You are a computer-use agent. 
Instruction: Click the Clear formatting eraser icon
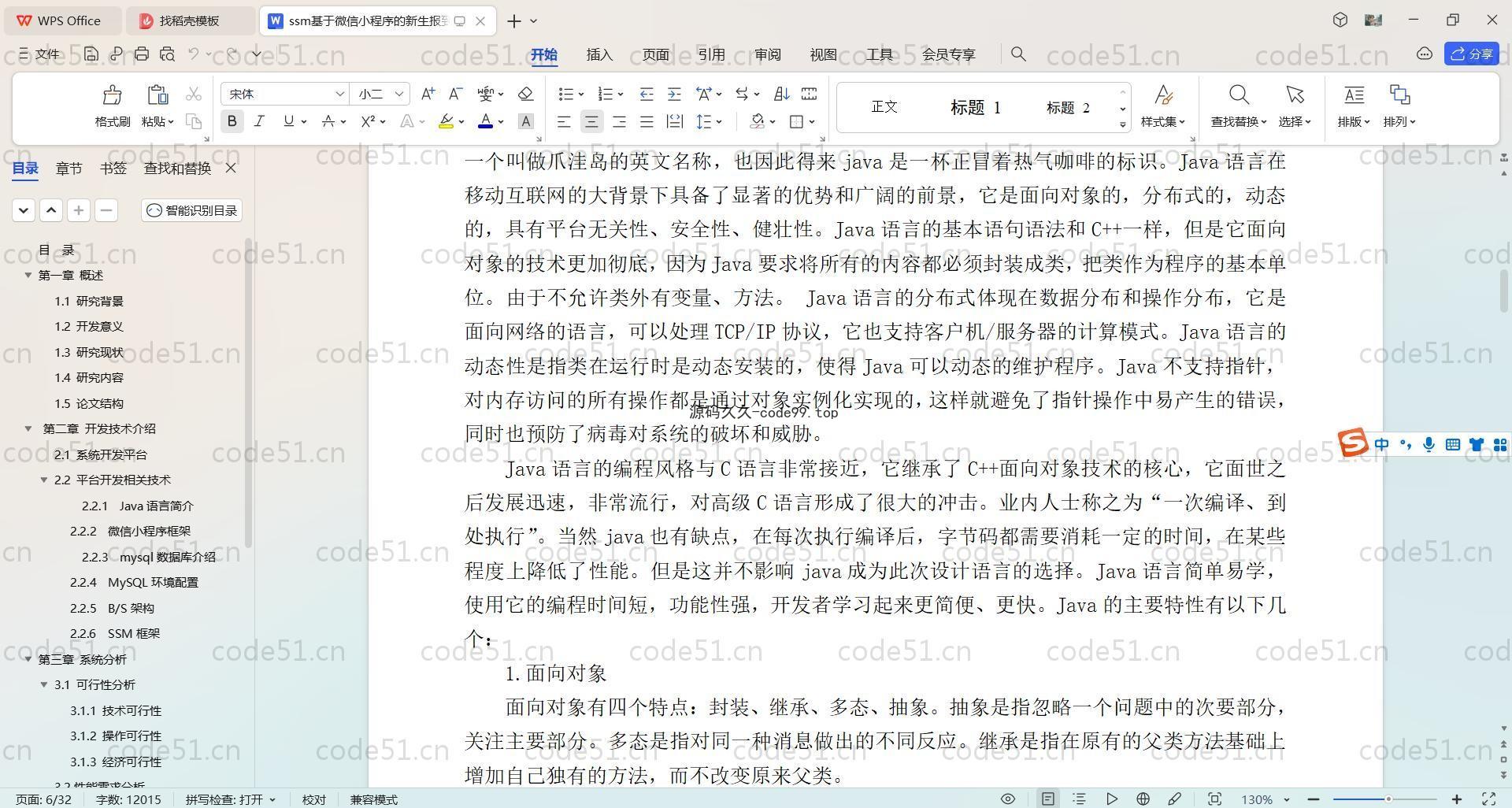pyautogui.click(x=525, y=94)
